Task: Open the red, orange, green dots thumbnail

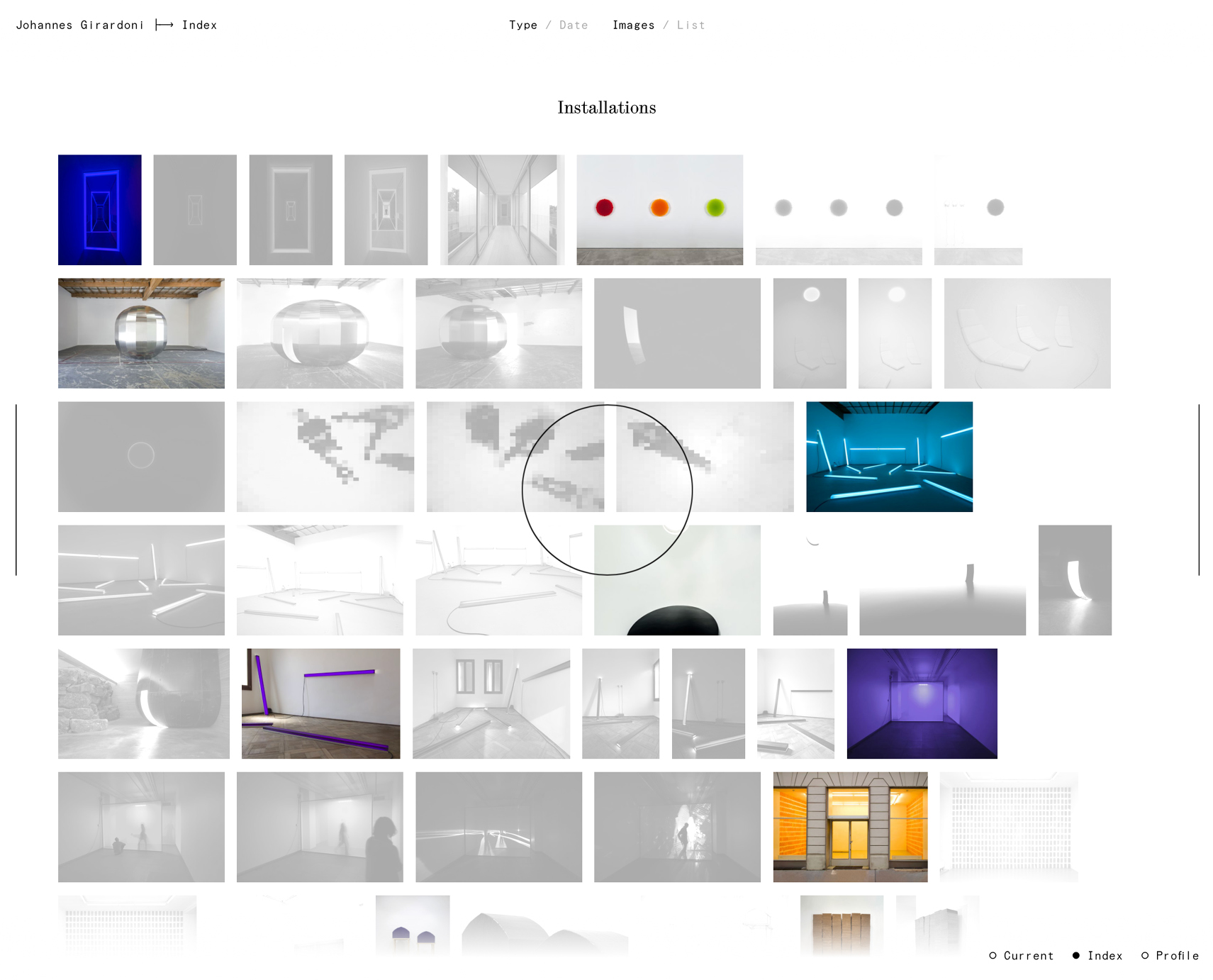Action: [x=659, y=210]
